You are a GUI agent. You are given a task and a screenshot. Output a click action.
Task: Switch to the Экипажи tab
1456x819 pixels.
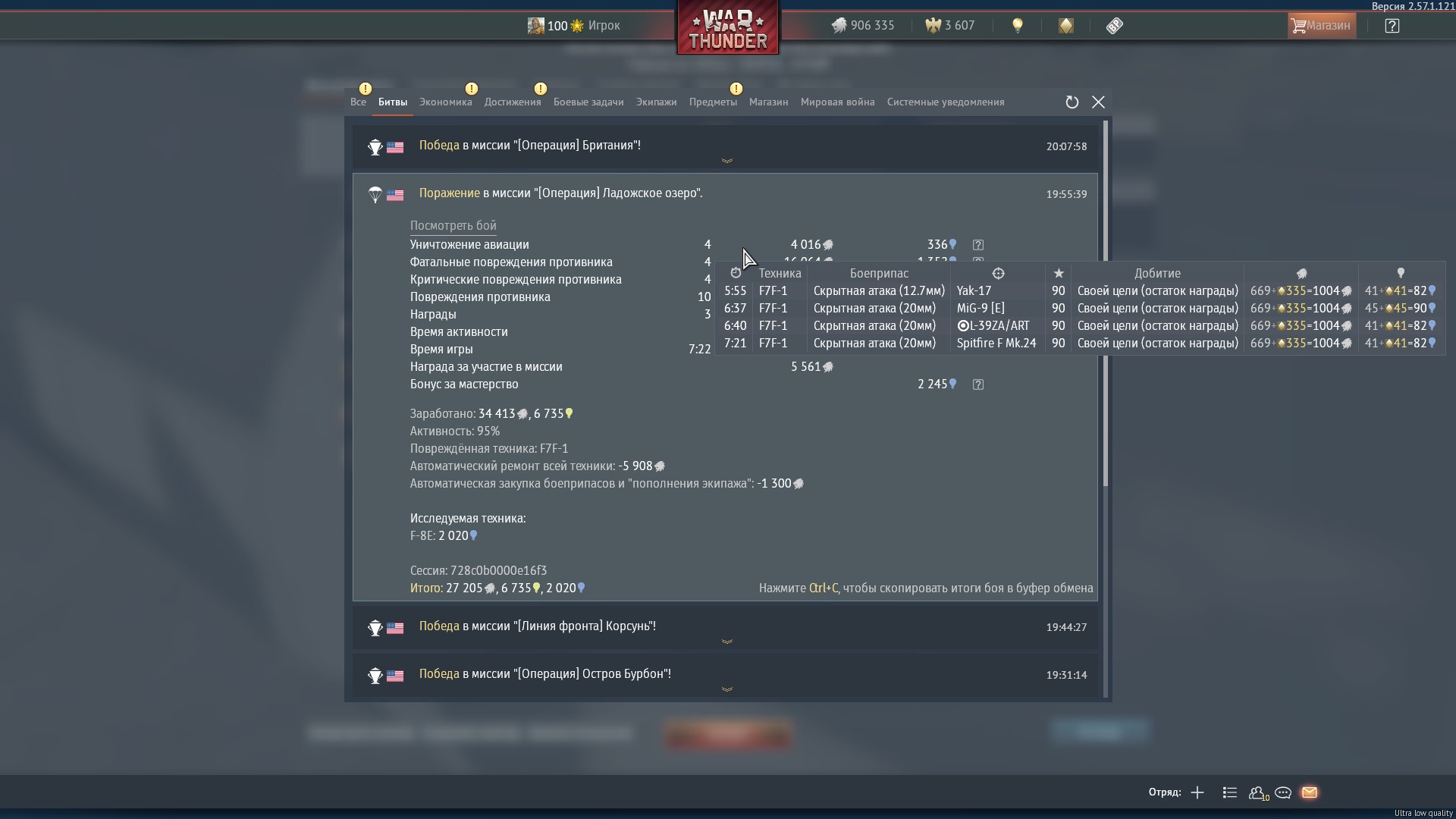(657, 102)
